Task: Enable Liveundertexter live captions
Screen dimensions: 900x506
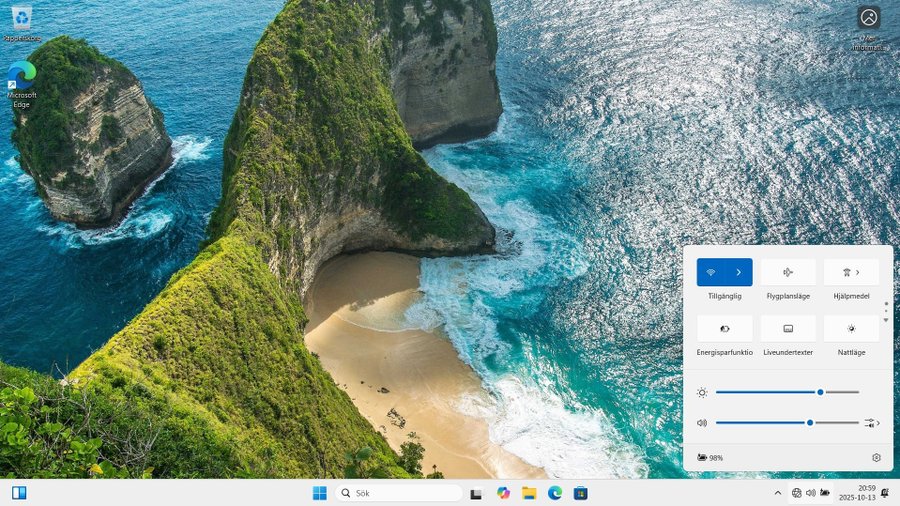Action: (x=788, y=328)
